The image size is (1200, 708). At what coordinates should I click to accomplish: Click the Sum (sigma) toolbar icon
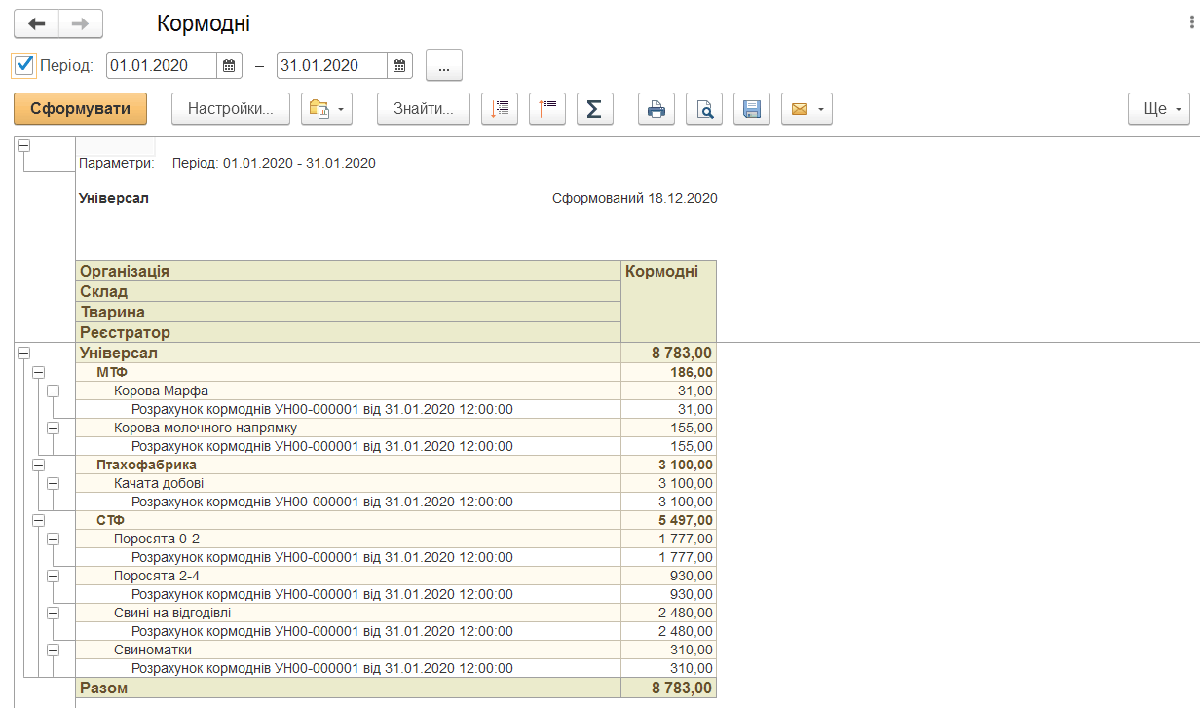click(x=595, y=109)
